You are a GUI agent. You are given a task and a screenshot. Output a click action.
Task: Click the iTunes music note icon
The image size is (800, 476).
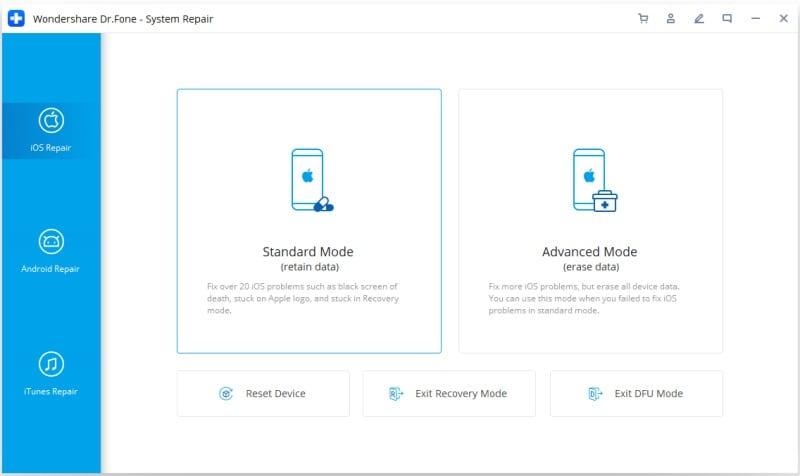51,363
